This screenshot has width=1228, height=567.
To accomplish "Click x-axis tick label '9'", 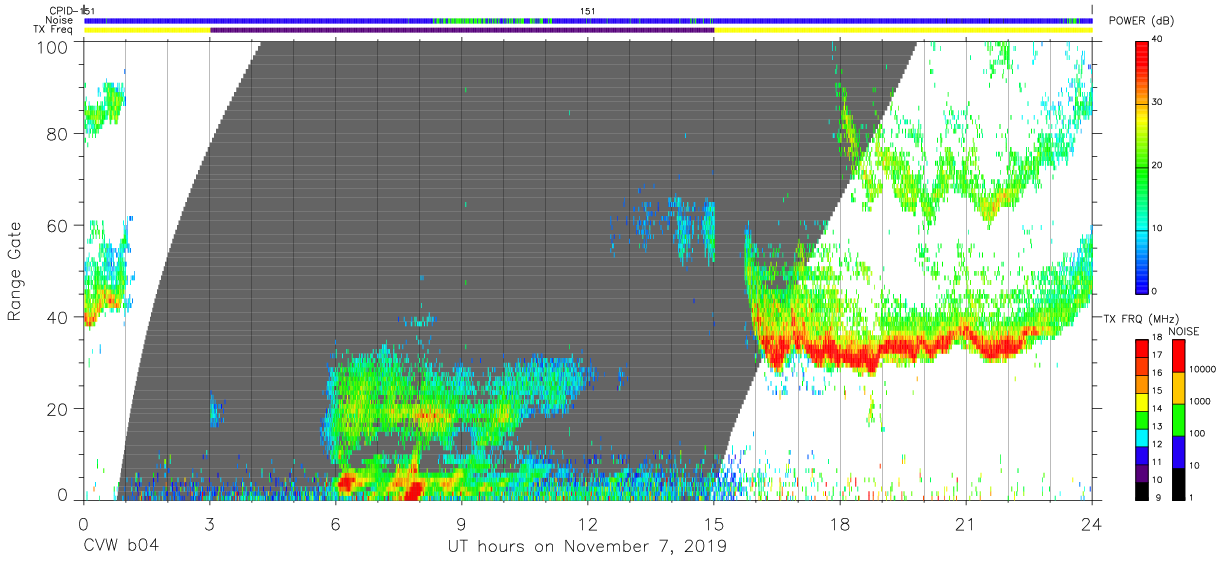I will (x=461, y=524).
